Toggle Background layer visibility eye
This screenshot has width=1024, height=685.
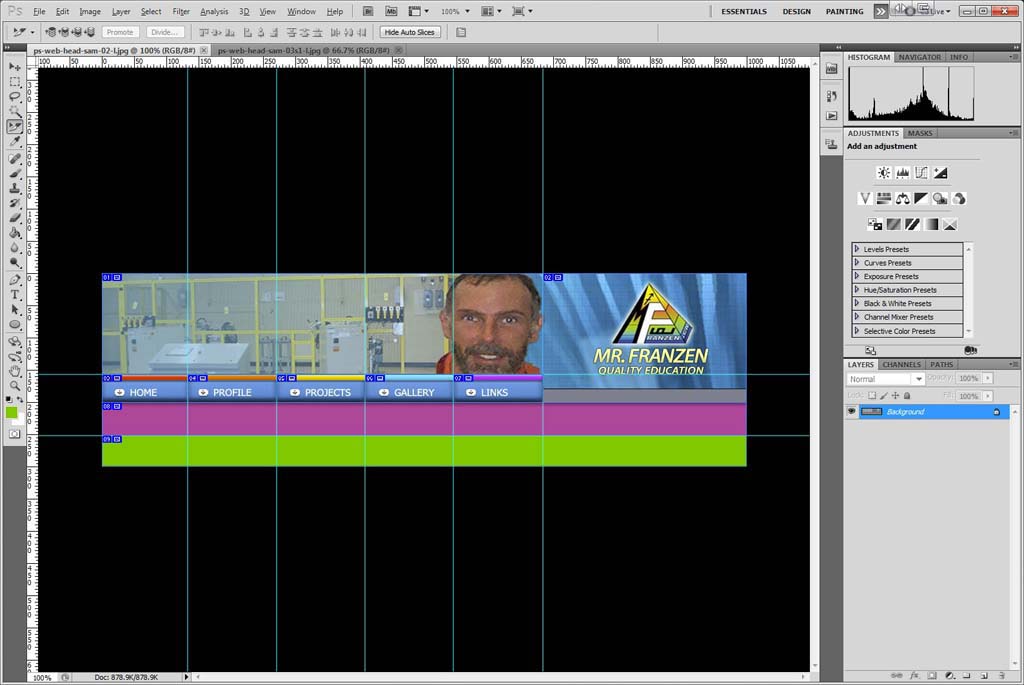(x=851, y=411)
